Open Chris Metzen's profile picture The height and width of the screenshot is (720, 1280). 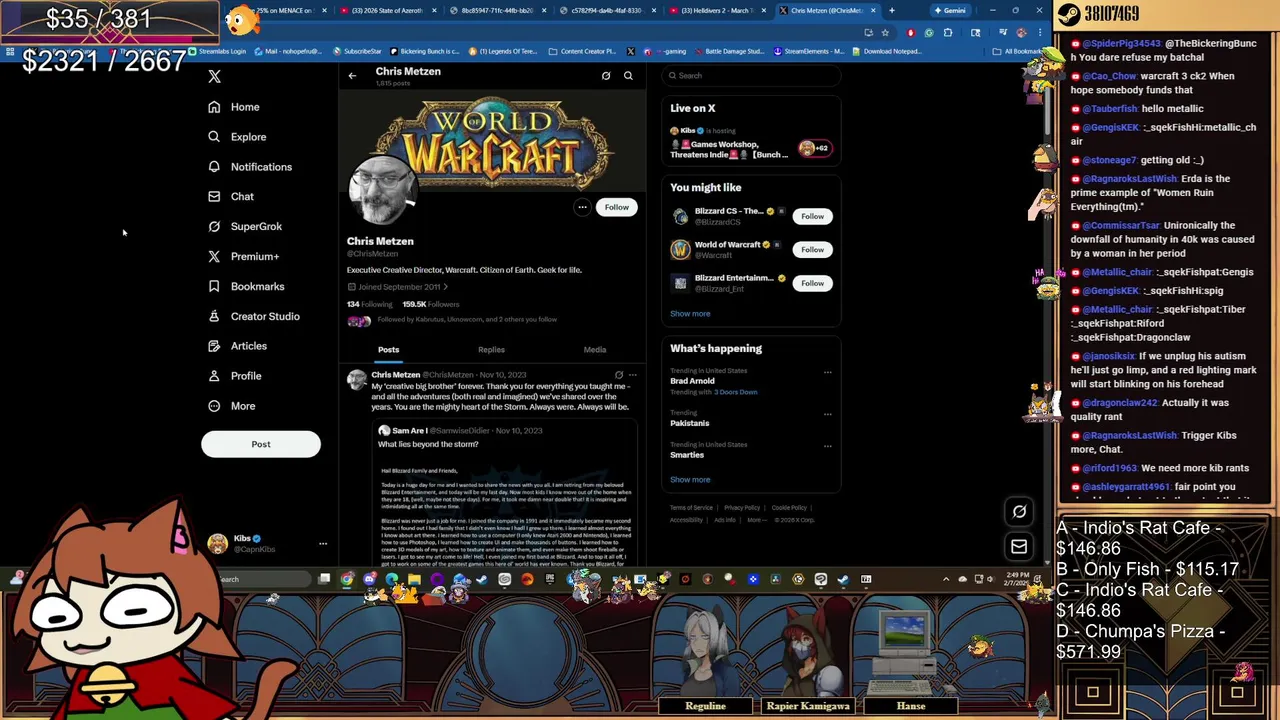tap(382, 190)
